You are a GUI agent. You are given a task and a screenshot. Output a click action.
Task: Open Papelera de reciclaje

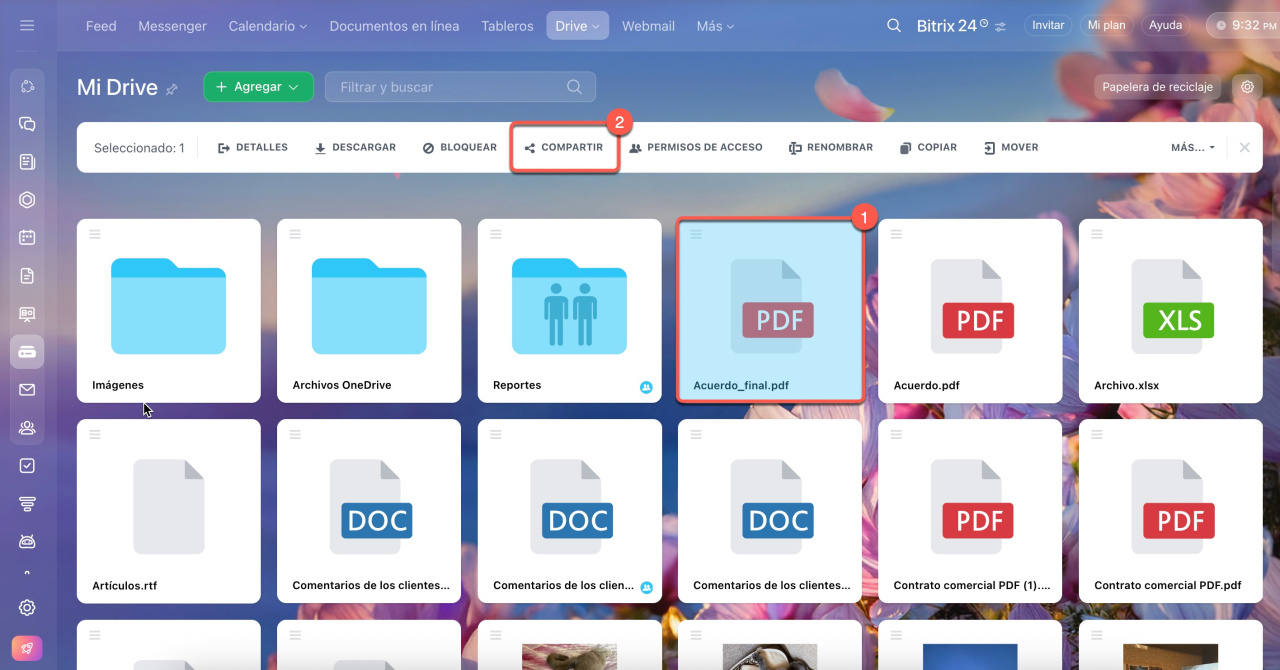coord(1157,87)
